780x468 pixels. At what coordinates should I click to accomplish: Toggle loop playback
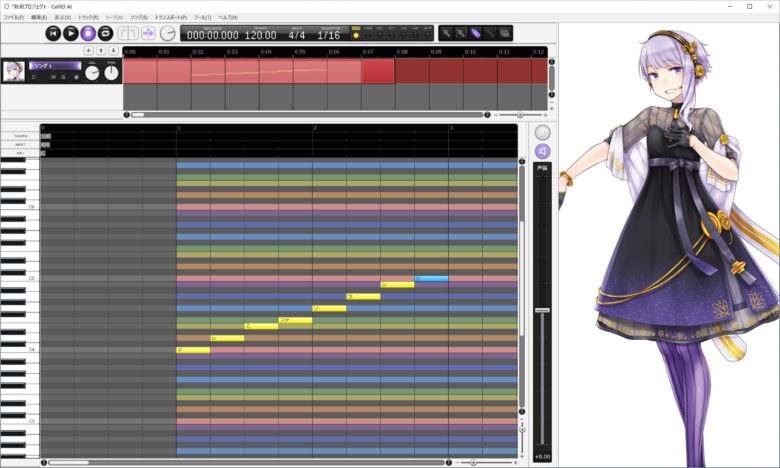105,33
